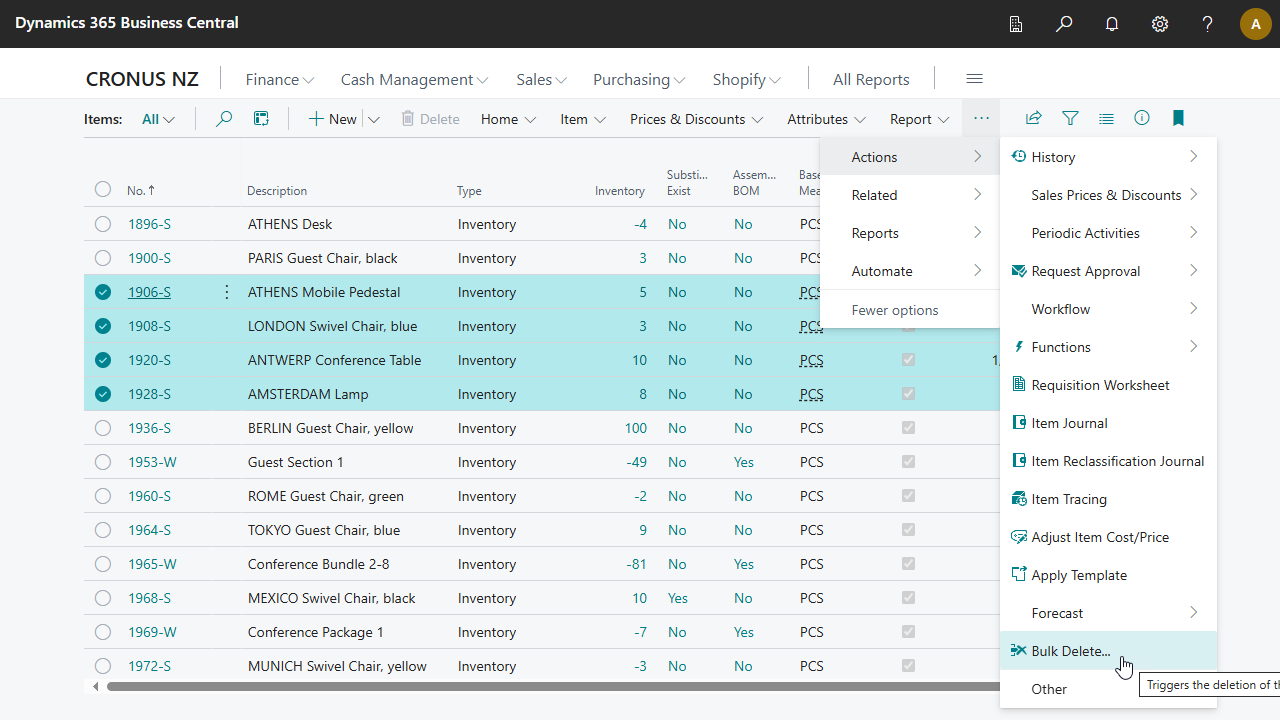Screen dimensions: 1280x720
Task: Search the Items list with magnifier icon
Action: point(224,119)
